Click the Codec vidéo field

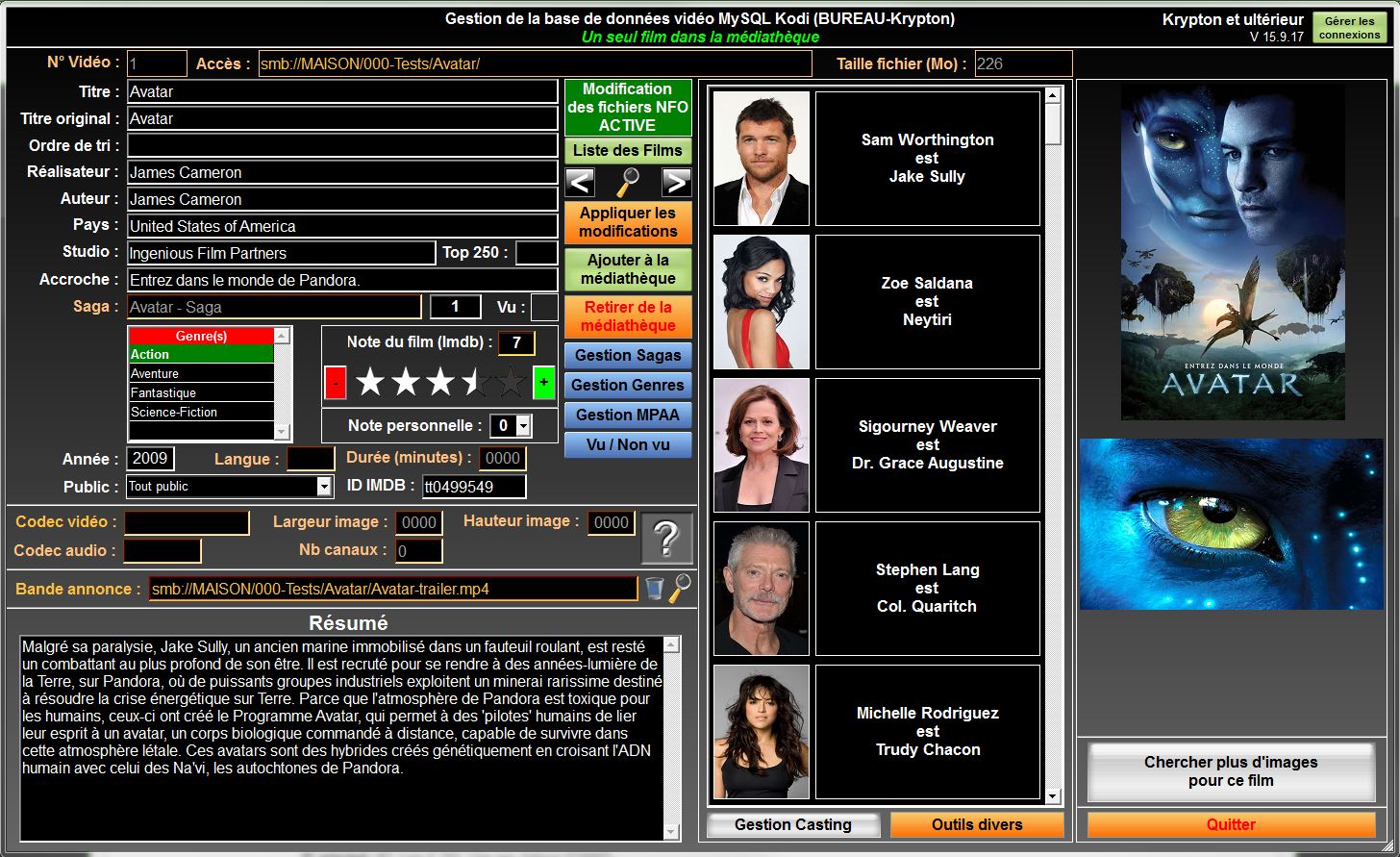[187, 522]
